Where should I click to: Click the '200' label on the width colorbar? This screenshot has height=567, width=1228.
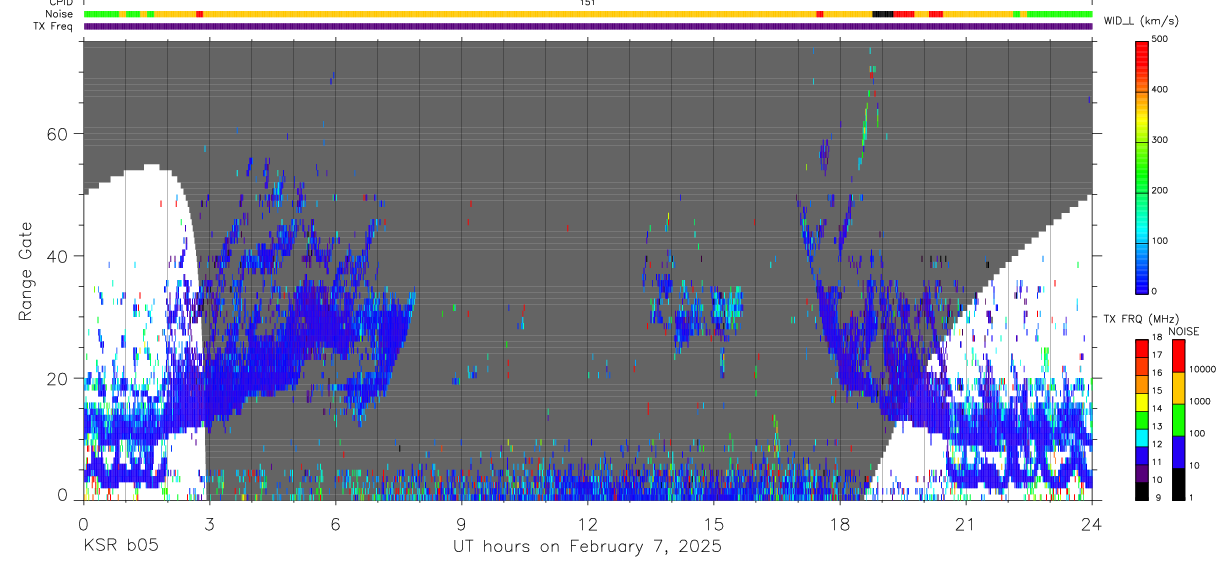pos(1160,190)
